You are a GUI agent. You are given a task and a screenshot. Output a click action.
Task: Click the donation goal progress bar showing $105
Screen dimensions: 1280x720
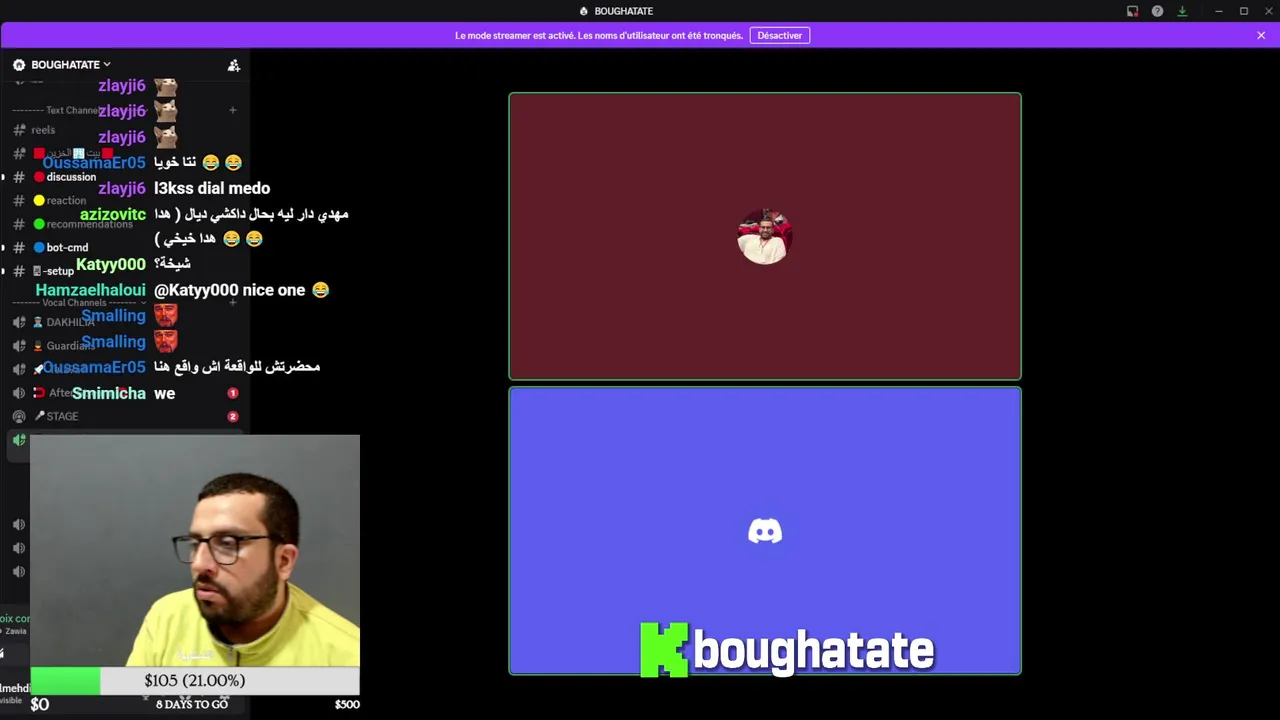(195, 681)
